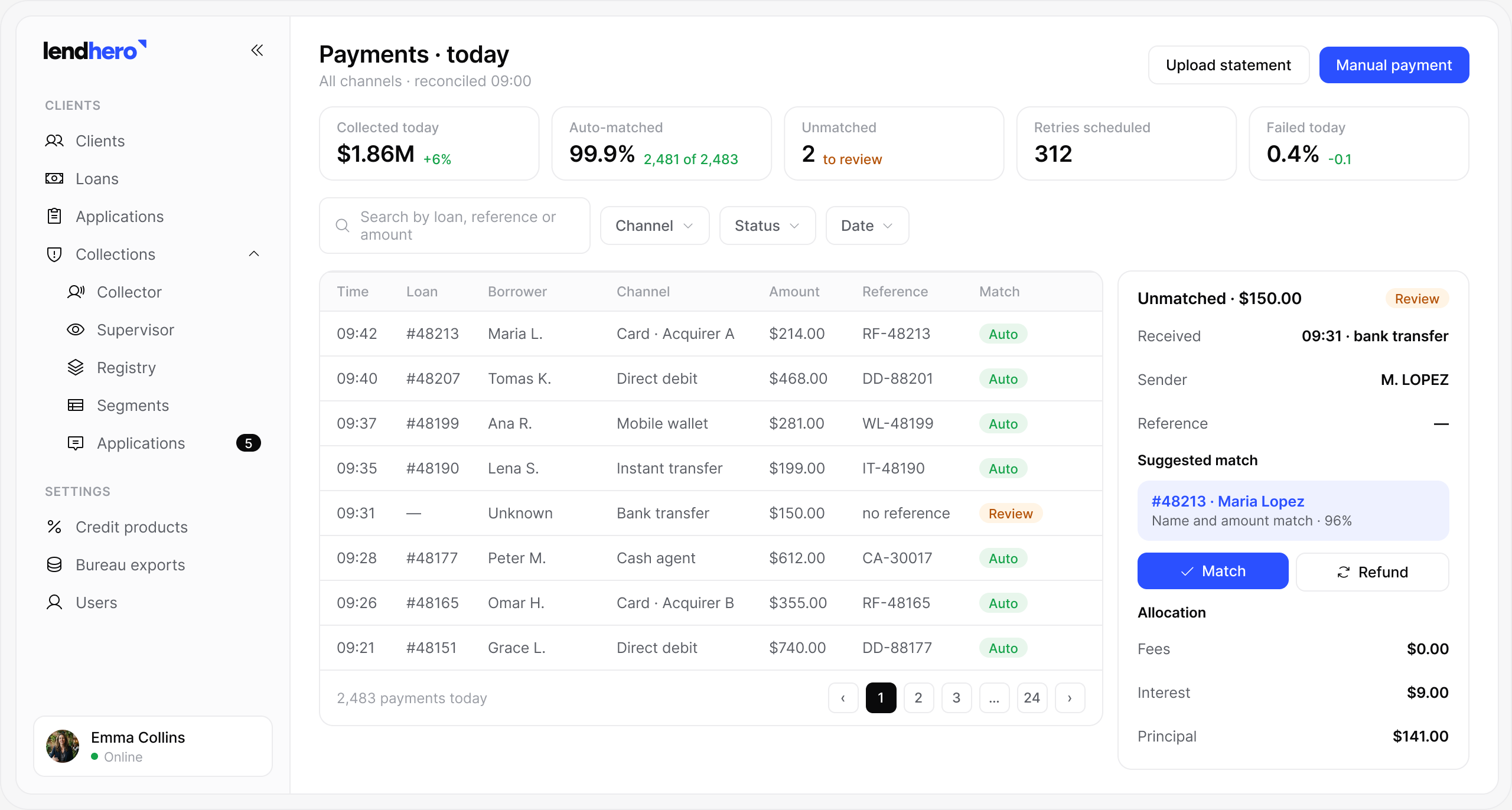Click the lendhero logo

pyautogui.click(x=95, y=51)
